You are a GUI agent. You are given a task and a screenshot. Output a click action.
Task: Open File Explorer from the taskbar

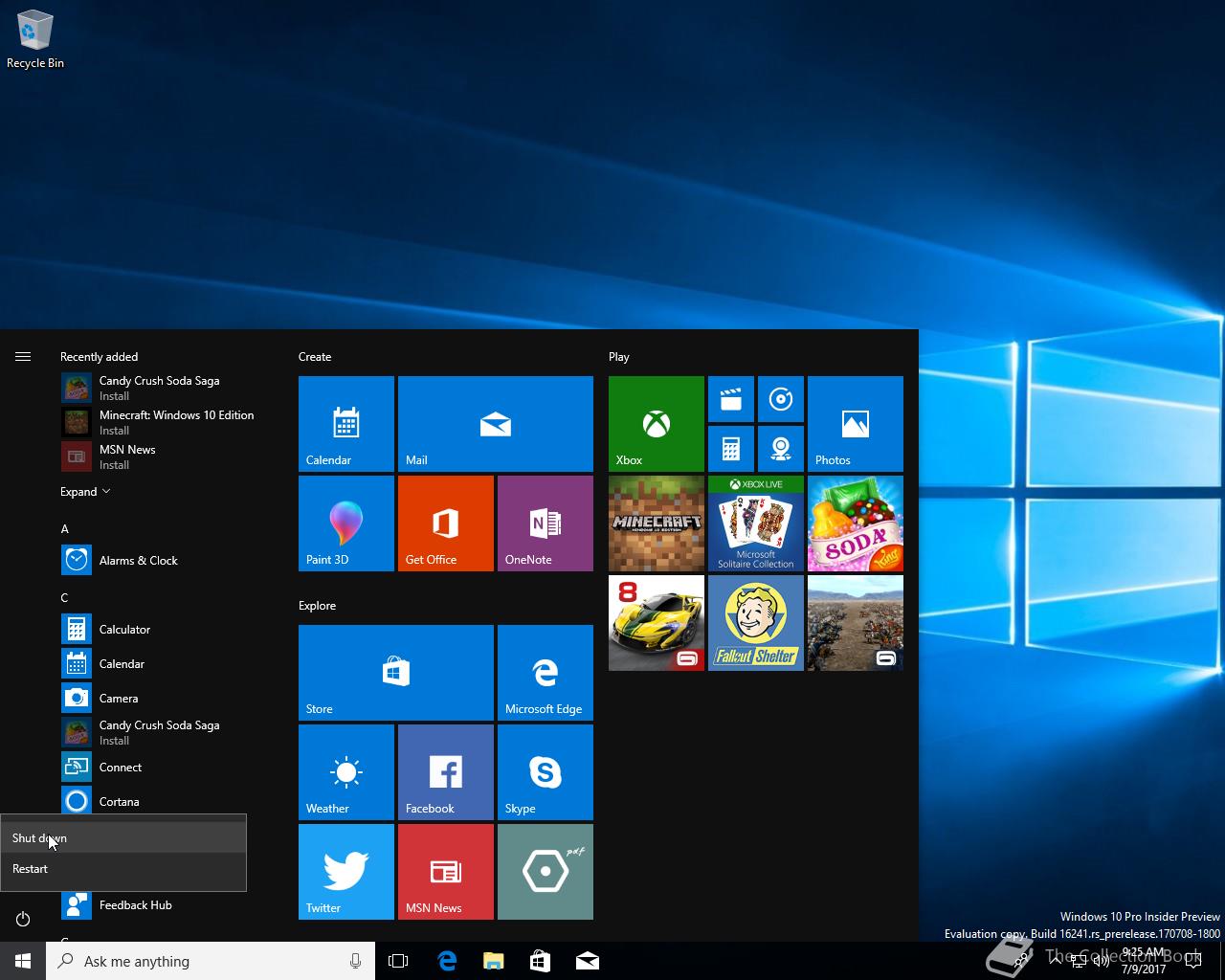[x=493, y=961]
